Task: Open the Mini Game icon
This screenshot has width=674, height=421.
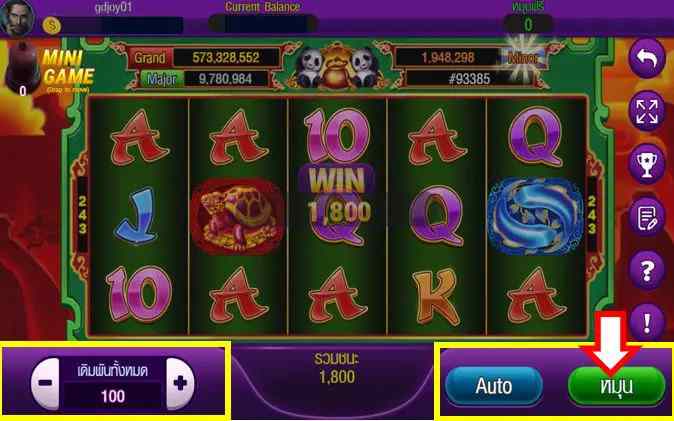Action: 49,69
